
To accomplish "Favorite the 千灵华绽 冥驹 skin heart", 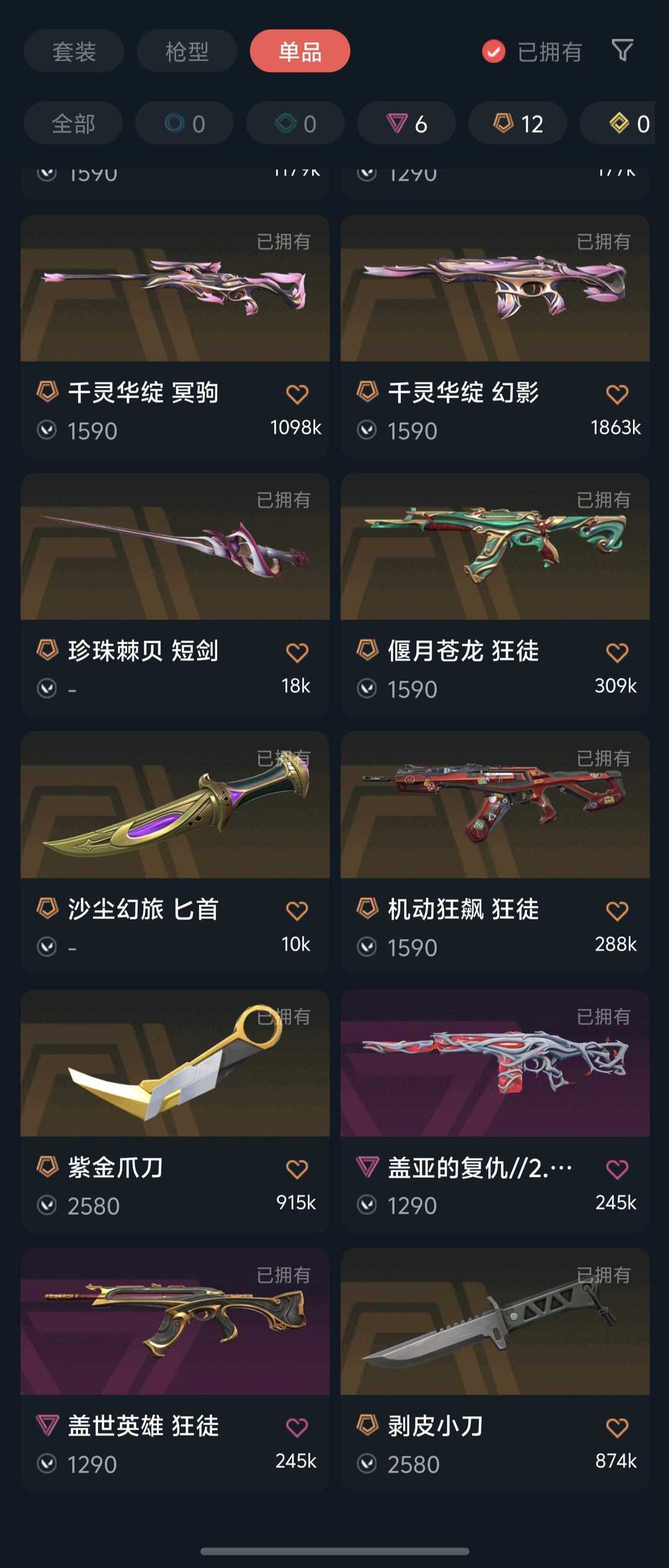I will [297, 394].
